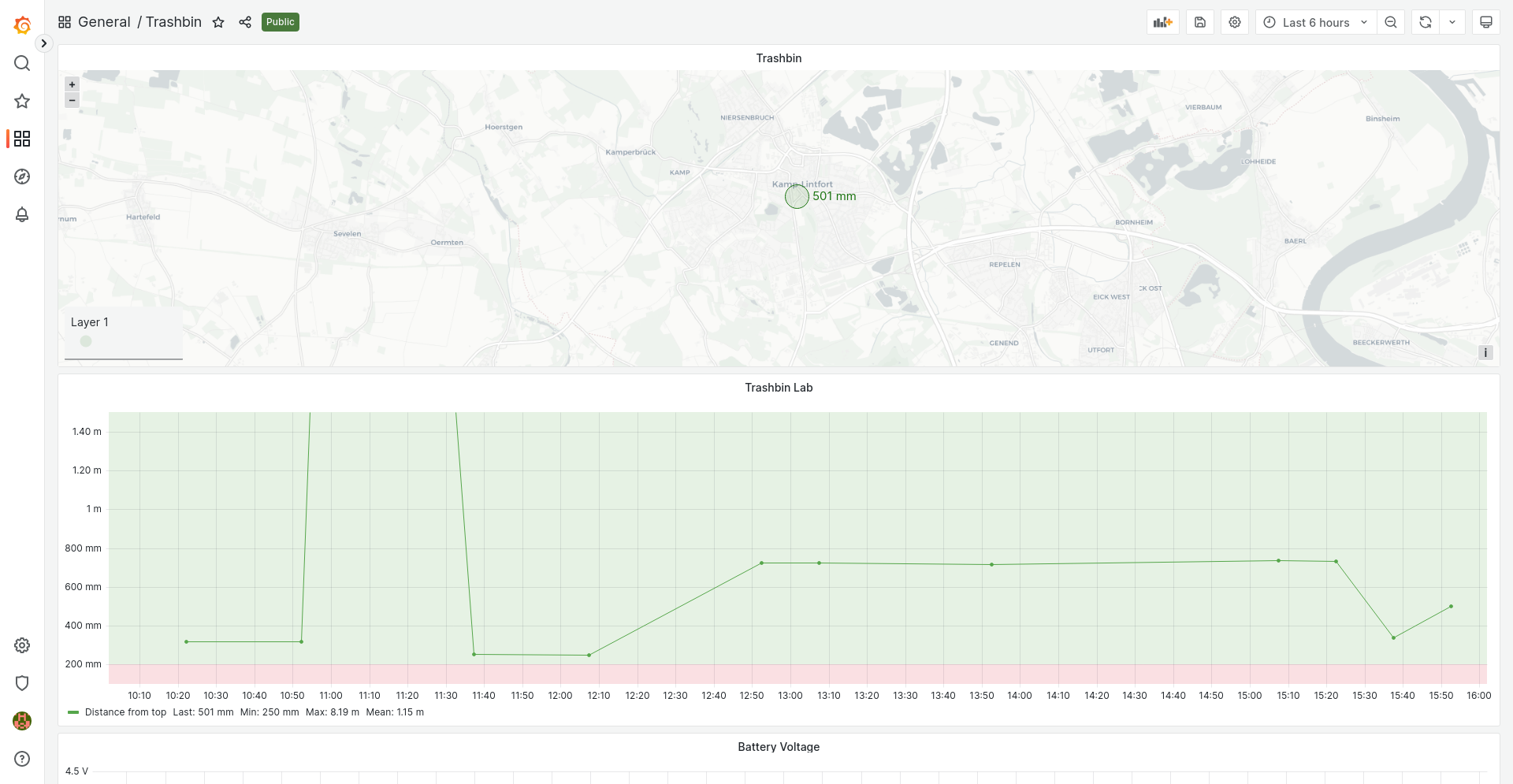Open starred dashboards in sidebar
Screen dimensions: 1513x784
coord(22,101)
